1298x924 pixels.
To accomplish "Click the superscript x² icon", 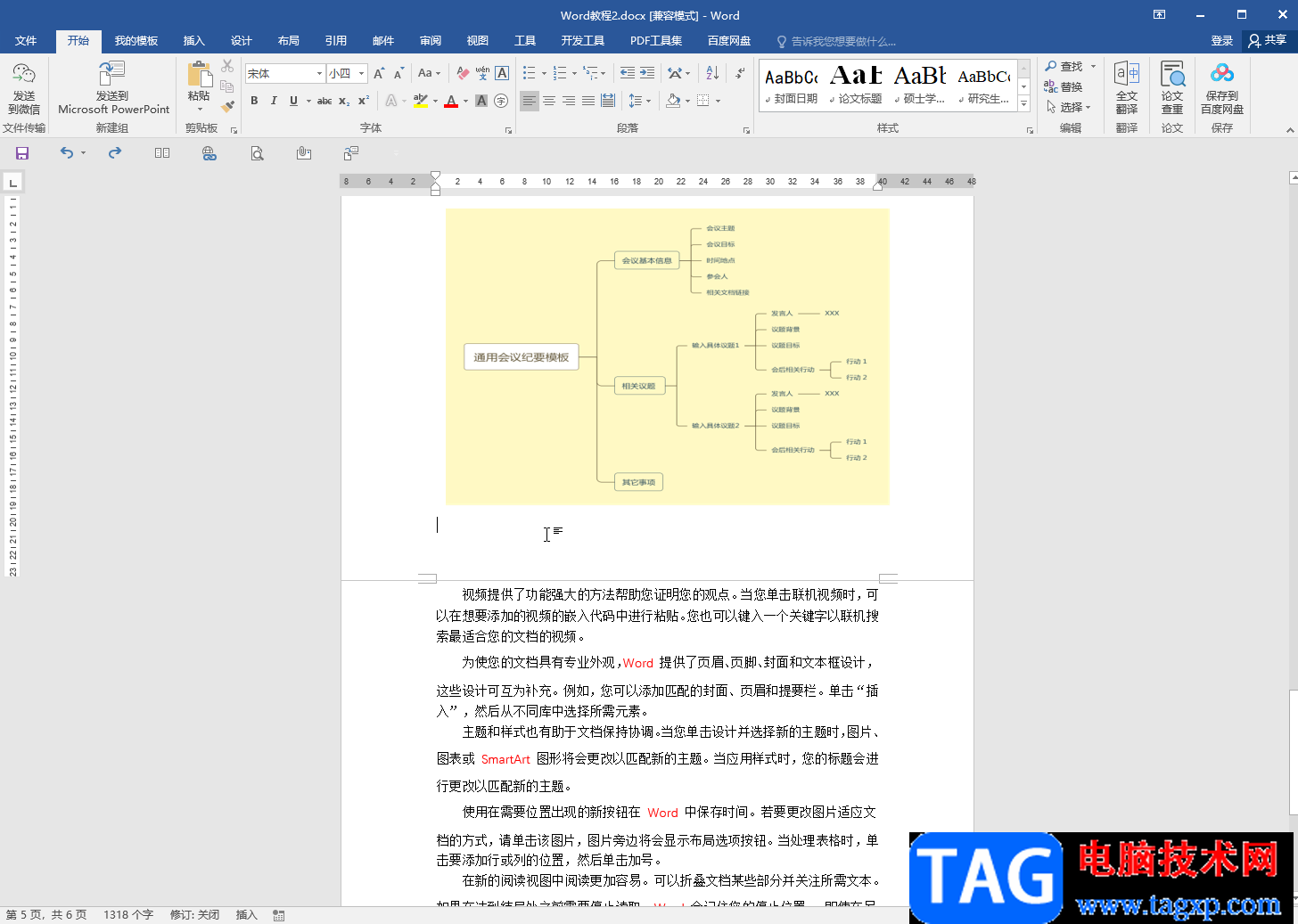I will 364,101.
